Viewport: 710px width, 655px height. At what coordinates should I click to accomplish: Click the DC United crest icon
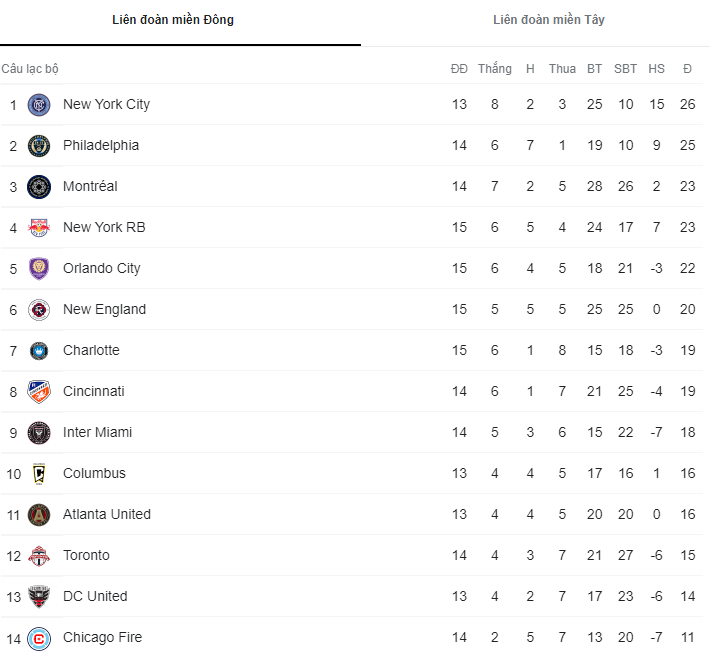pos(39,596)
